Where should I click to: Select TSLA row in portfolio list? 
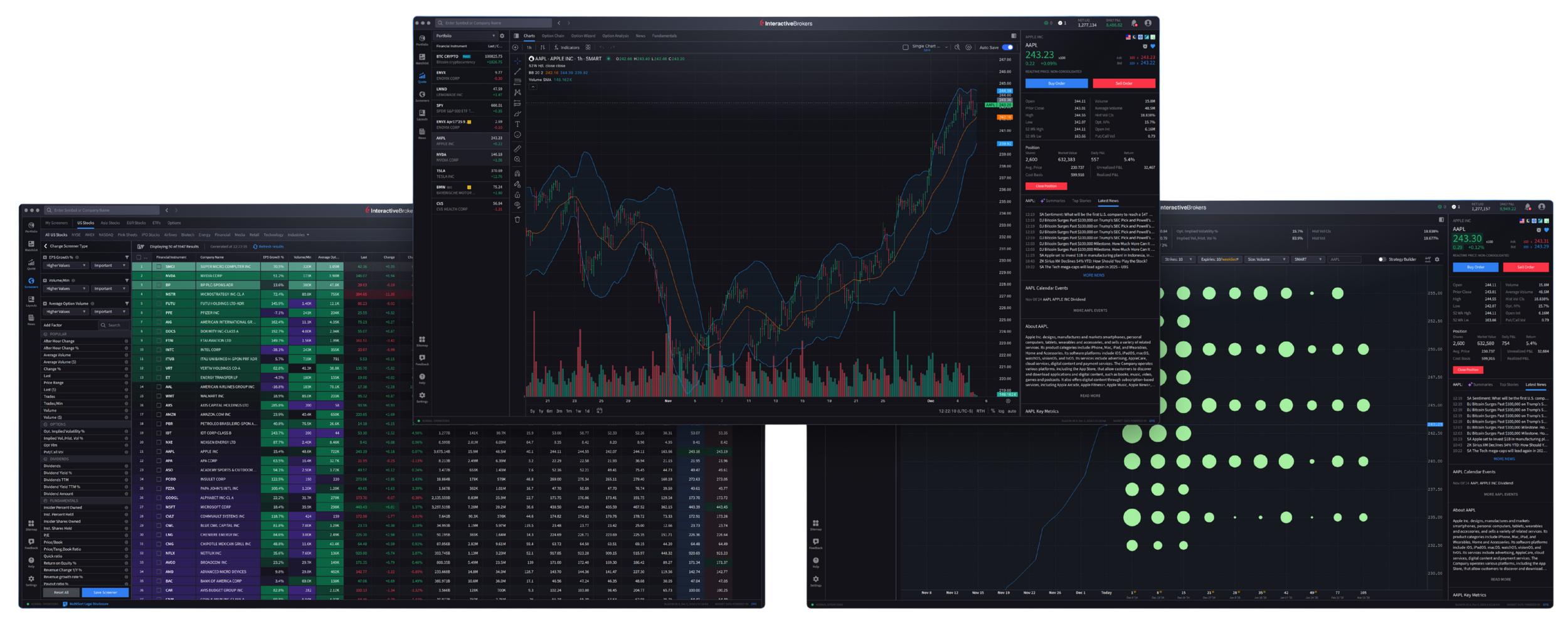[x=470, y=174]
